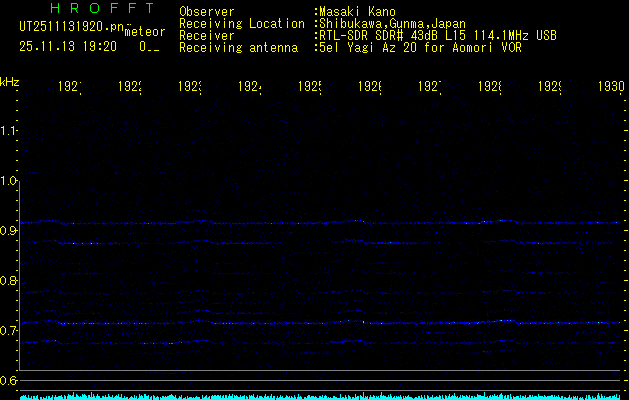Select the 1.0 kHz axis tick

(10, 181)
